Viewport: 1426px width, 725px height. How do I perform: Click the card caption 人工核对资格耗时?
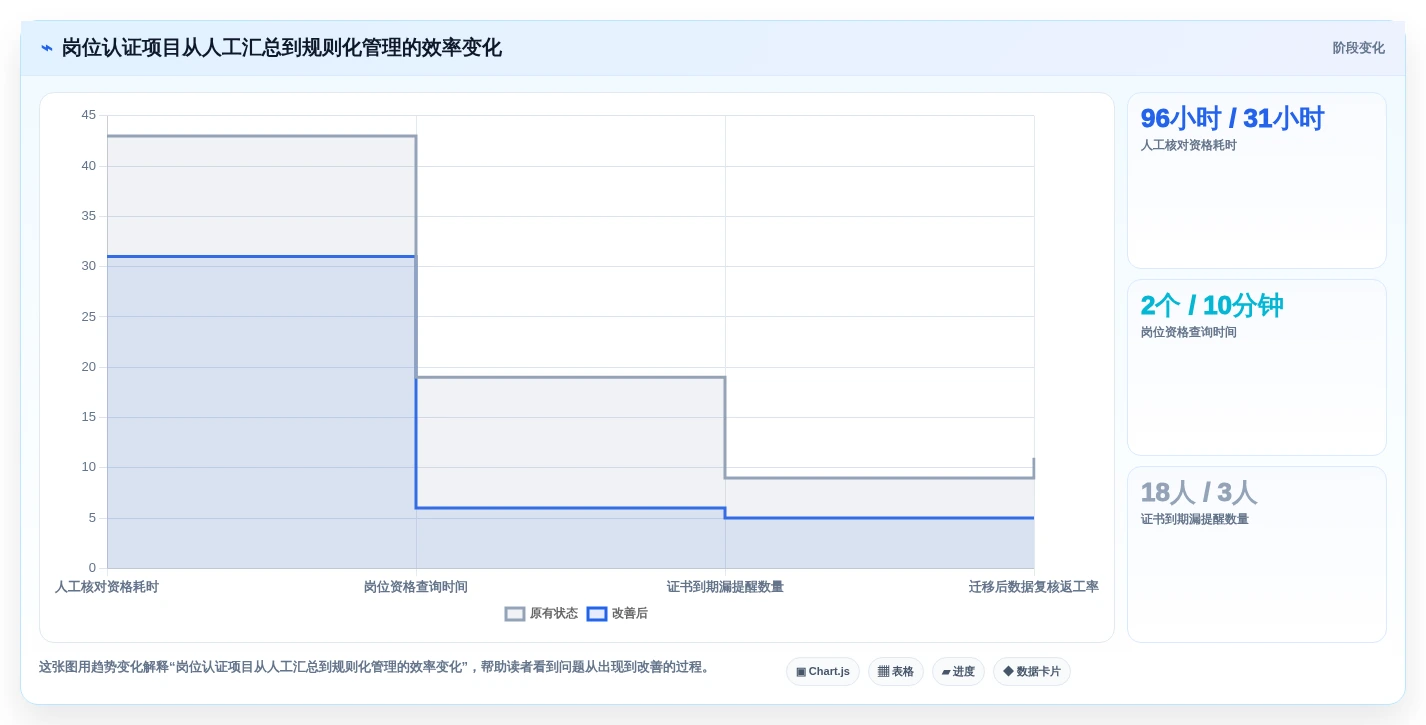(x=1189, y=145)
